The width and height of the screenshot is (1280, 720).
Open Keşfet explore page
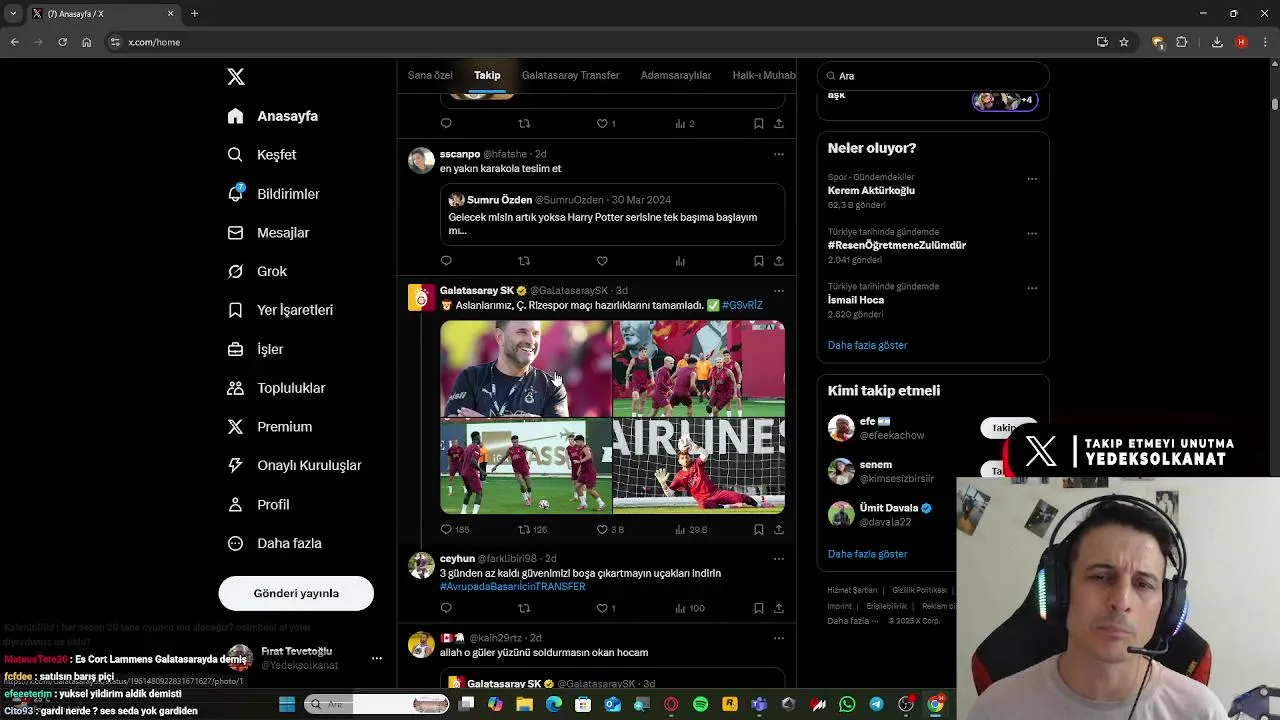click(262, 155)
